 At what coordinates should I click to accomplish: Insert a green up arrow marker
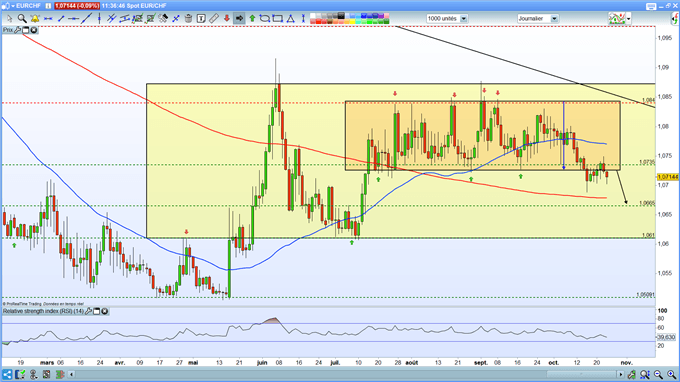click(x=252, y=18)
